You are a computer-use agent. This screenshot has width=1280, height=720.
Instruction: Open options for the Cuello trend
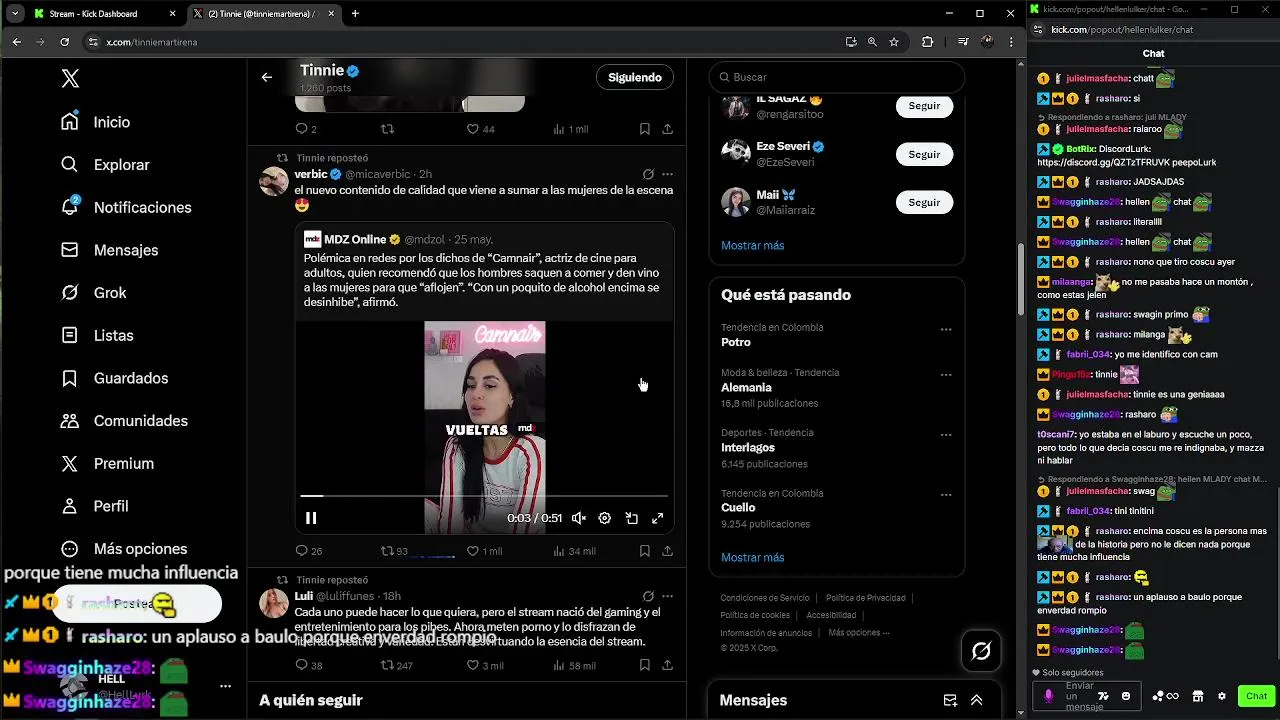click(x=946, y=495)
